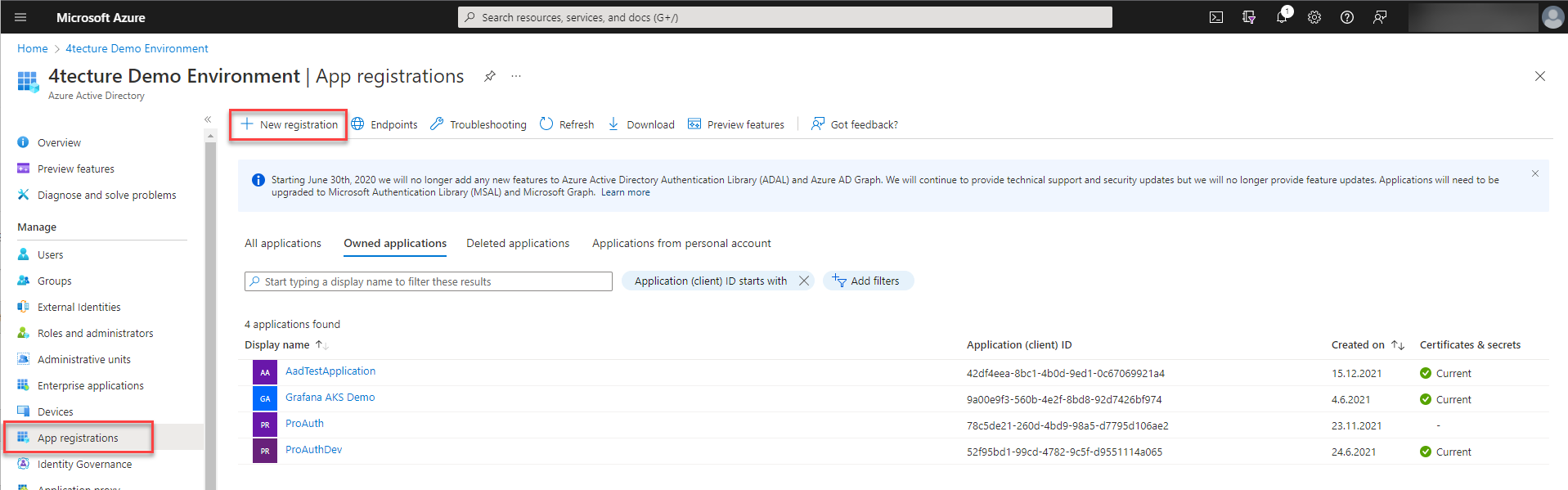Open Applications from personal account tab
Image resolution: width=1568 pixels, height=490 pixels.
click(681, 244)
